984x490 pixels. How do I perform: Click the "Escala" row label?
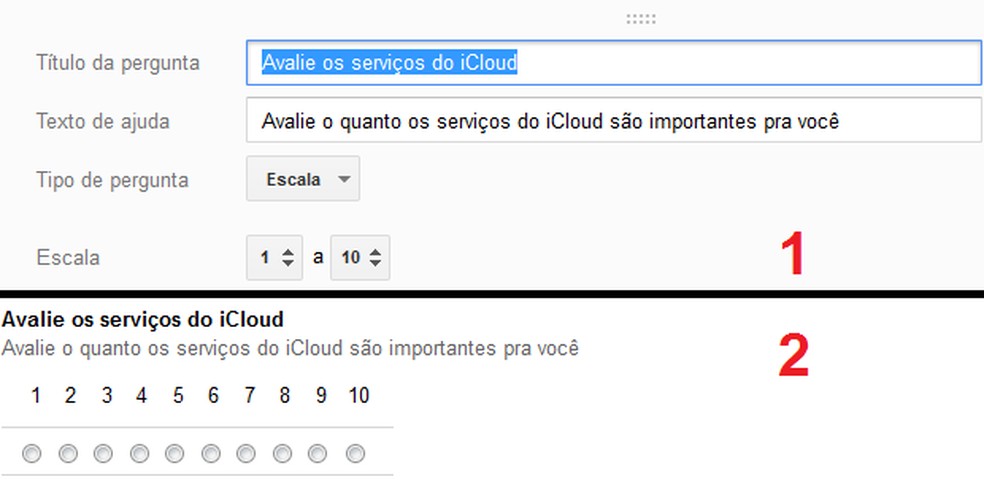(x=68, y=258)
